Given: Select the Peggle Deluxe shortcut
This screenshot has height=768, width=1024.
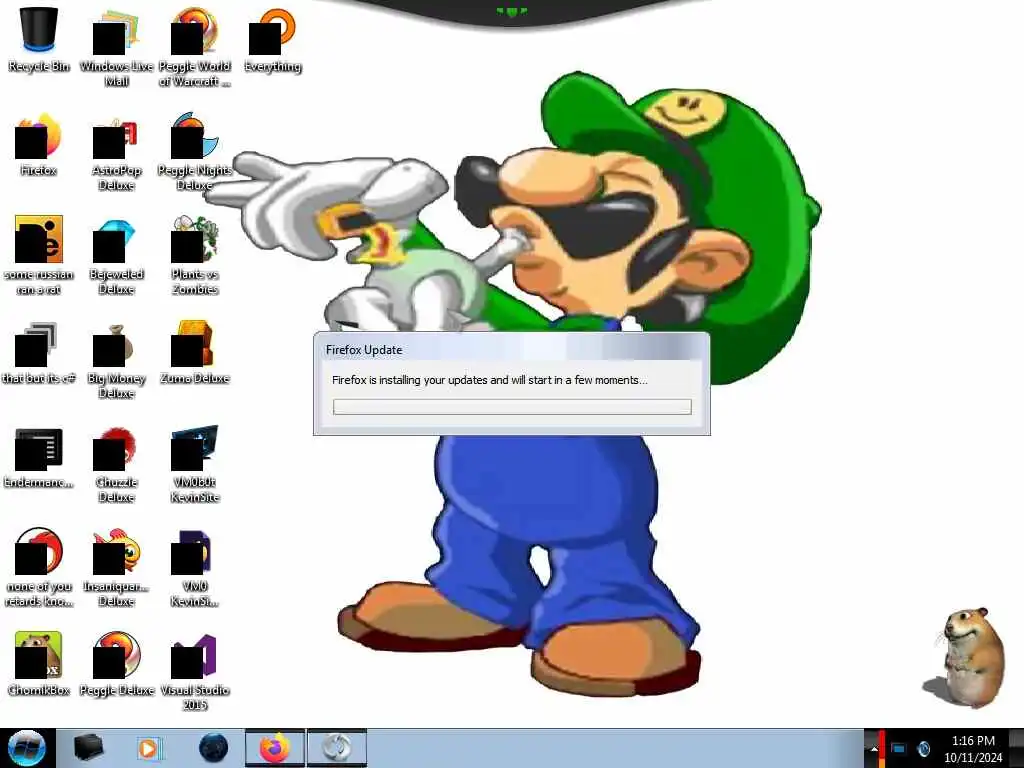Looking at the screenshot, I should pyautogui.click(x=116, y=664).
